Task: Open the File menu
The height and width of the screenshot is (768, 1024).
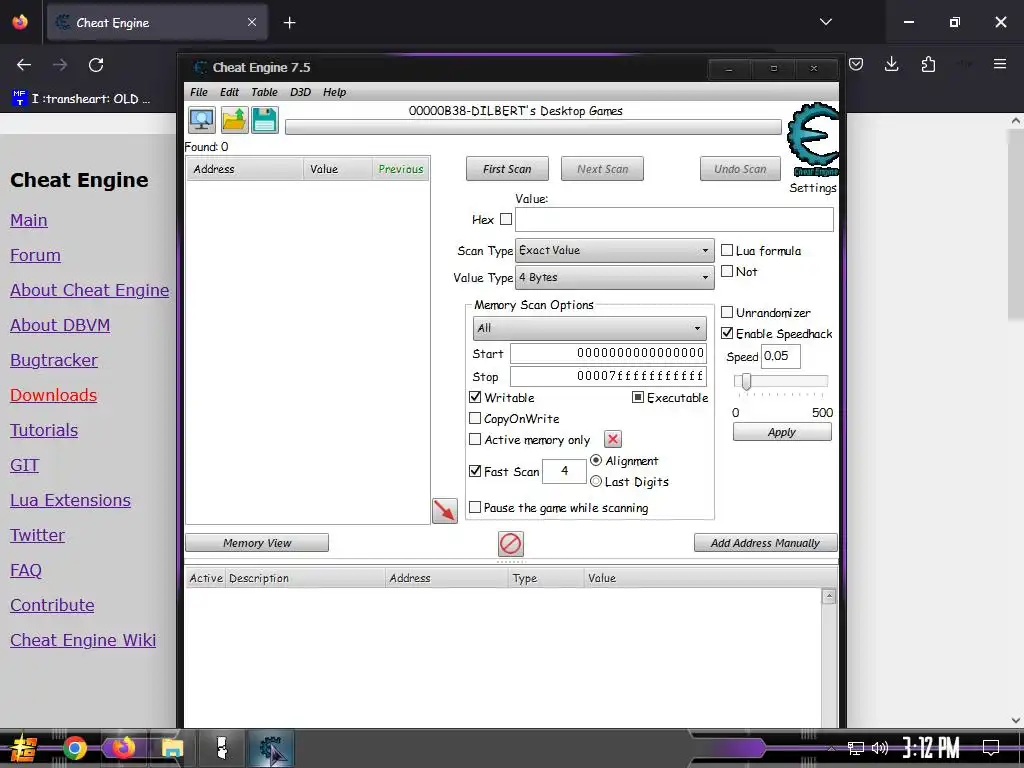Action: coord(199,92)
